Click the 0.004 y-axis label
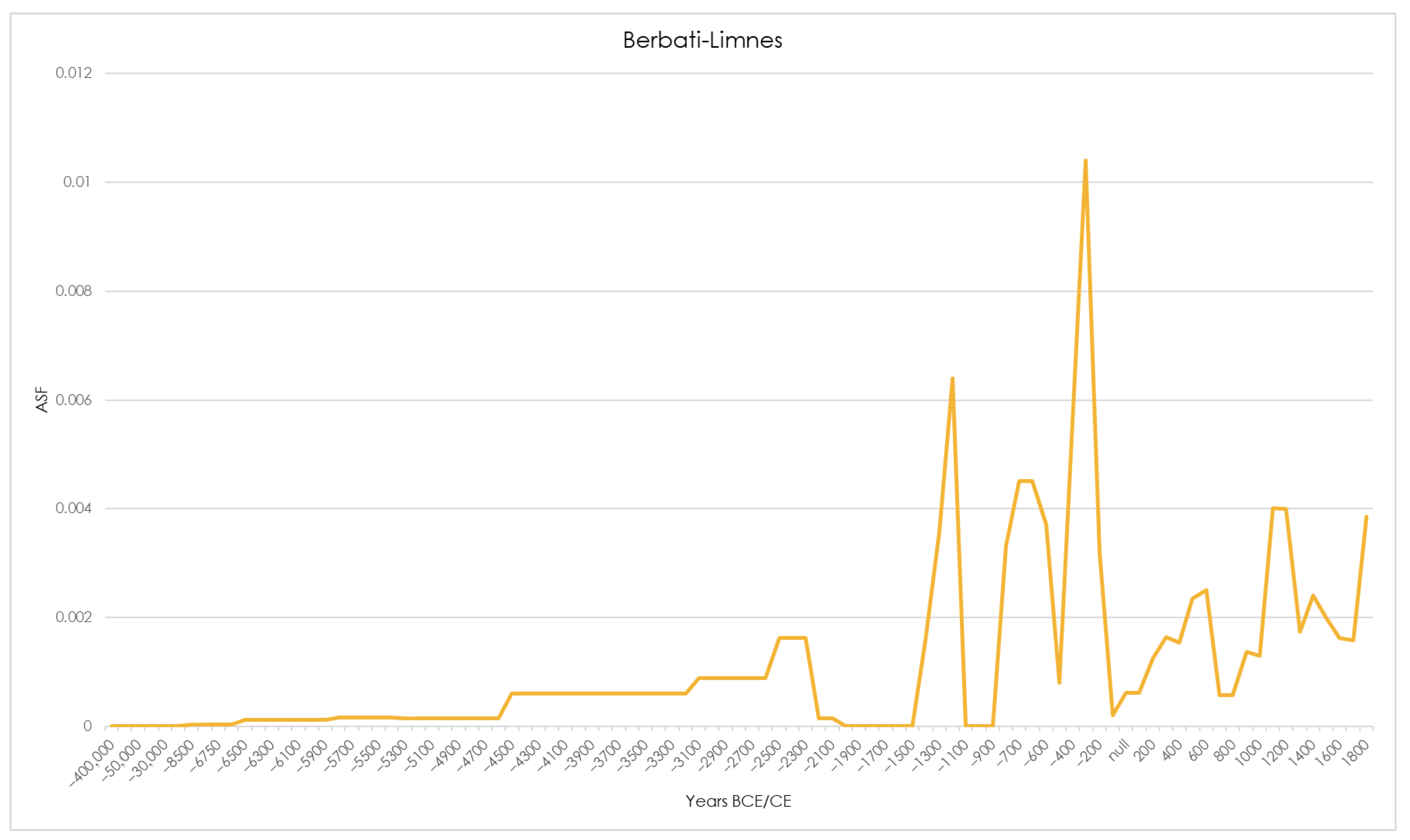The height and width of the screenshot is (840, 1410). point(74,508)
